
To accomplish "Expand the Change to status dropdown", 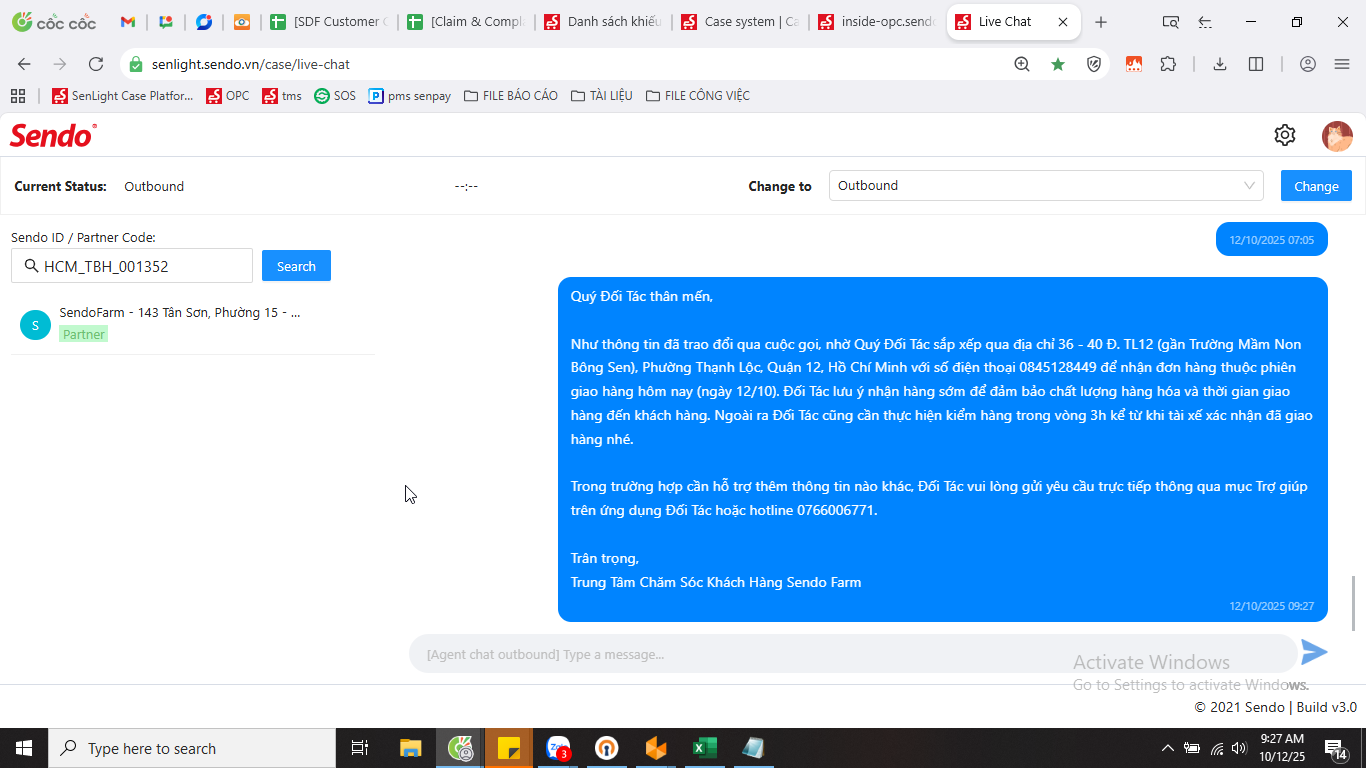I will 1046,186.
